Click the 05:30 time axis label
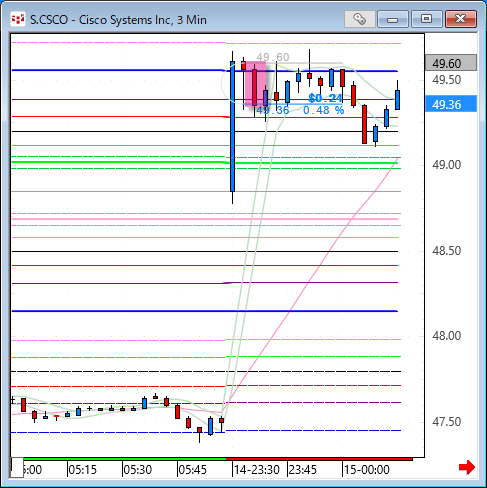Viewport: 487px width, 488px height. (x=138, y=470)
